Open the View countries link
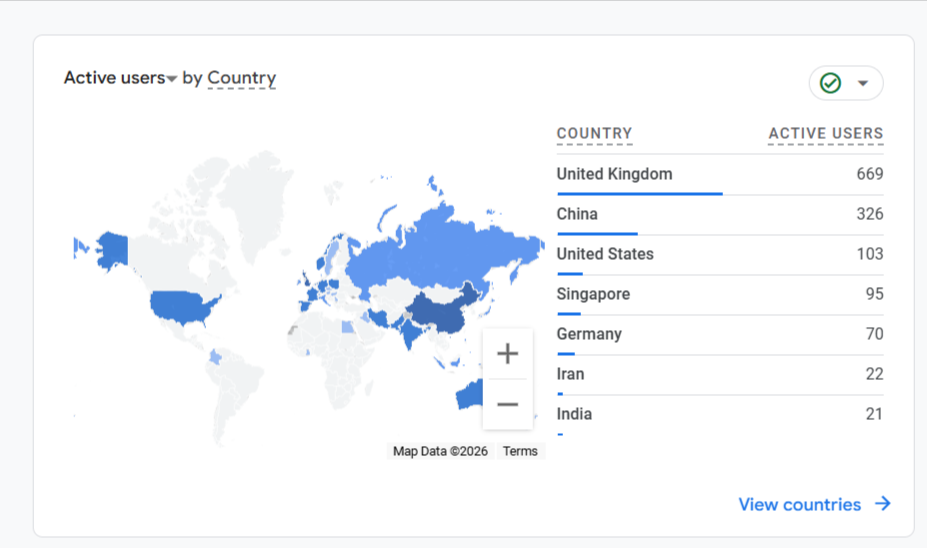Image resolution: width=927 pixels, height=548 pixels. pyautogui.click(x=799, y=504)
